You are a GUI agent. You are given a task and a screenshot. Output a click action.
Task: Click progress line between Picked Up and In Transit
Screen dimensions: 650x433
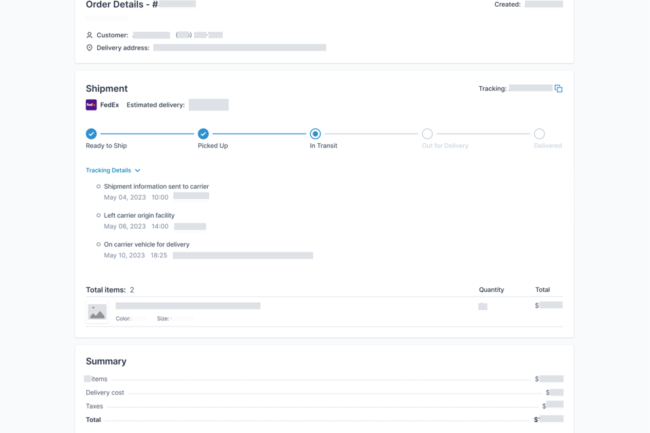tap(259, 133)
